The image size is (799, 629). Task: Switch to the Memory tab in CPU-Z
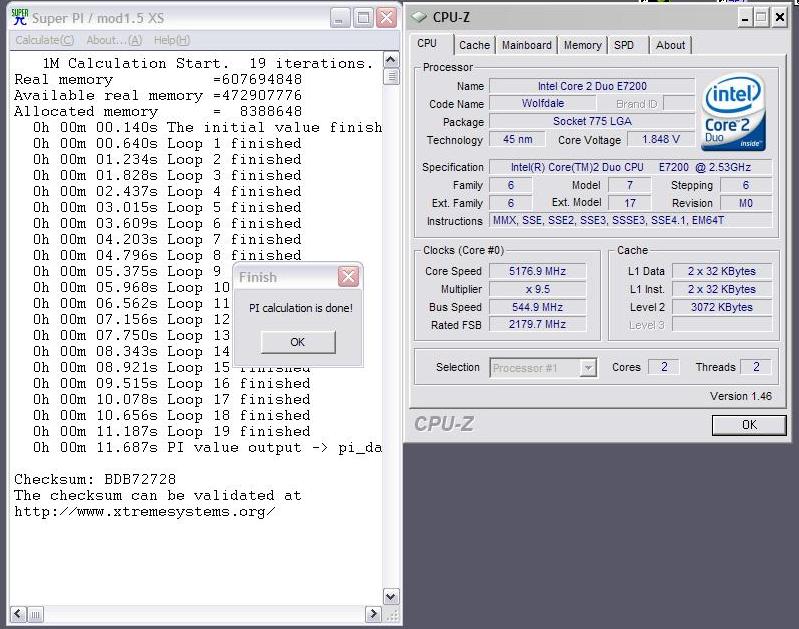pos(582,45)
